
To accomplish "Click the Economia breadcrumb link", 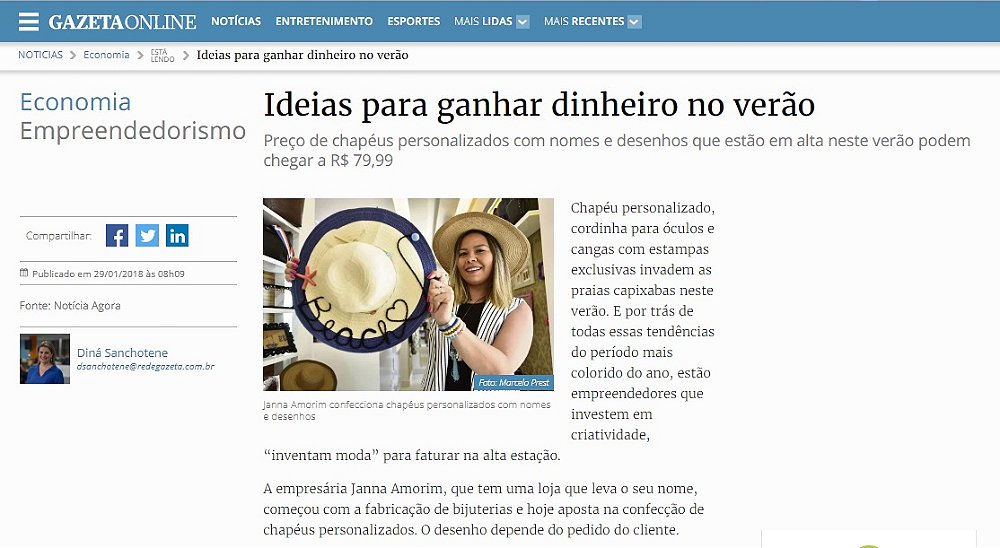I will coord(106,55).
